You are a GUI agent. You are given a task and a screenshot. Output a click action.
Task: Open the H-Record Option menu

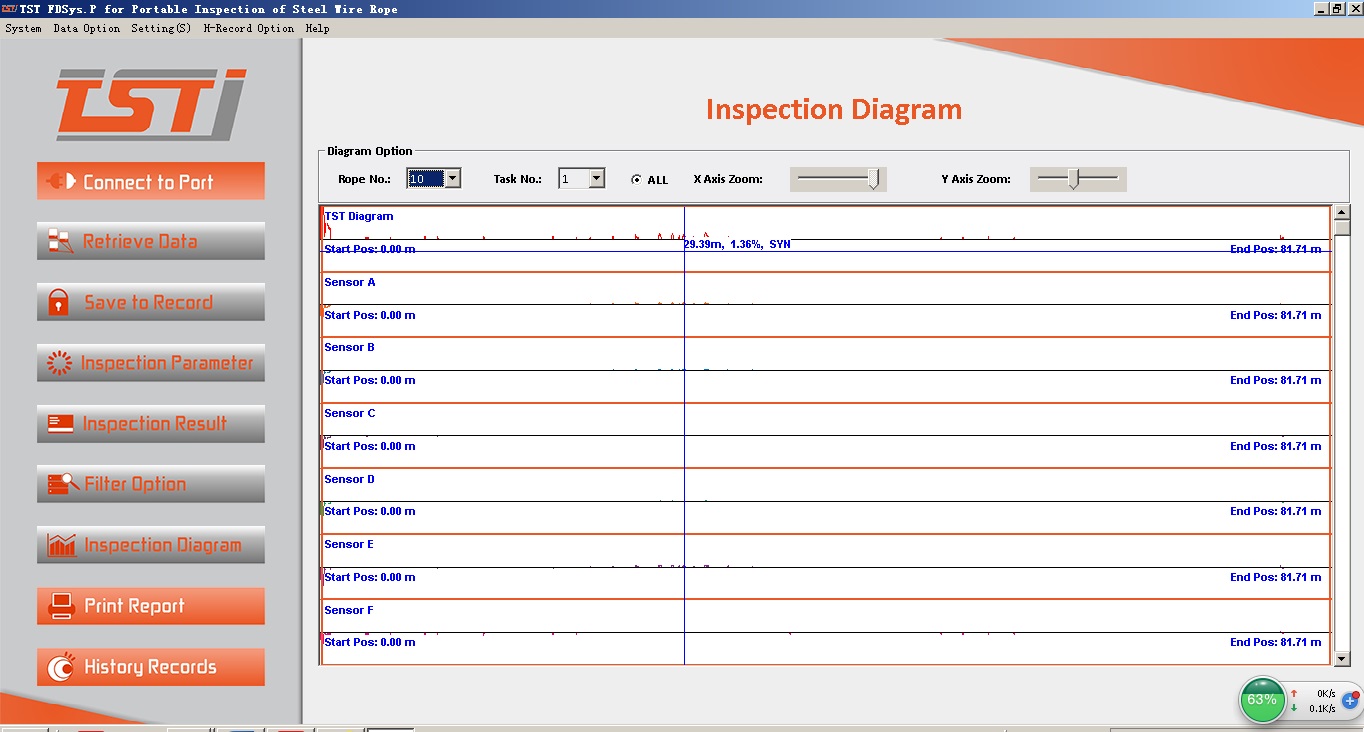(x=248, y=28)
